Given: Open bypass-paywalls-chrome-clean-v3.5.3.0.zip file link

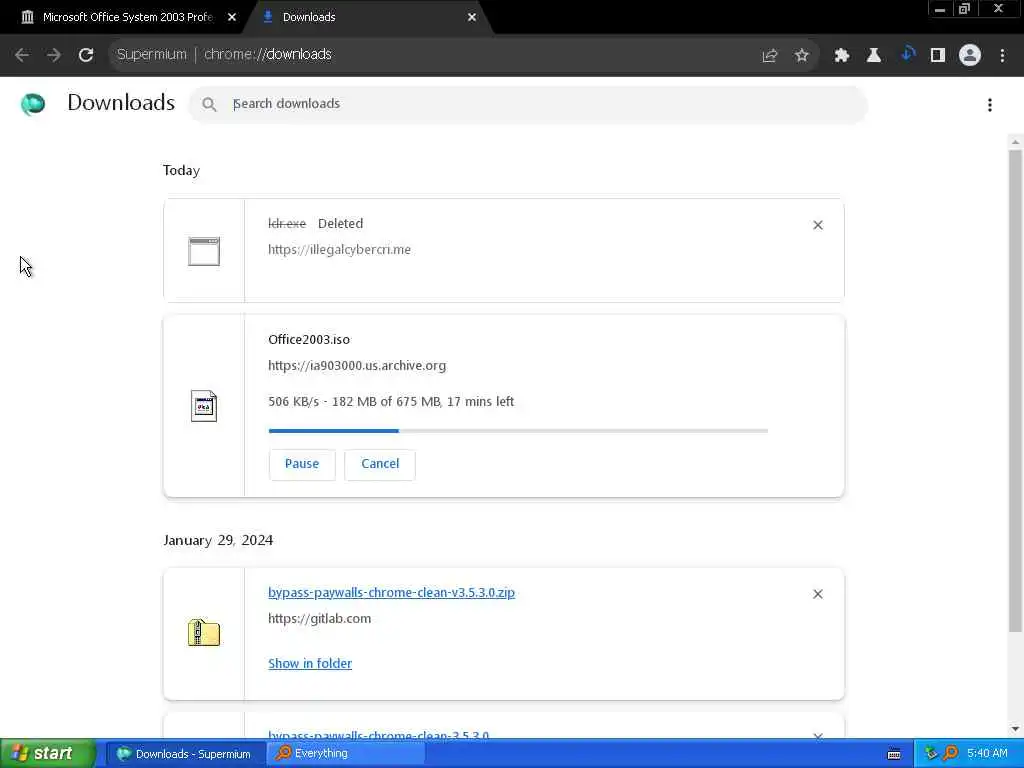Looking at the screenshot, I should [391, 593].
